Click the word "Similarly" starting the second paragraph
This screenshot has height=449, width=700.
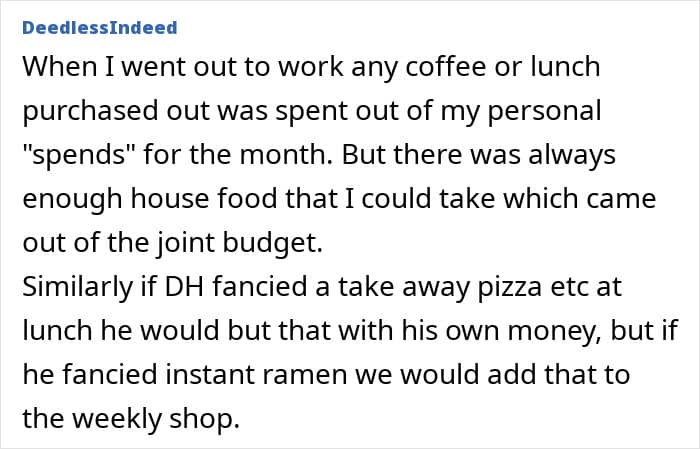(x=77, y=288)
